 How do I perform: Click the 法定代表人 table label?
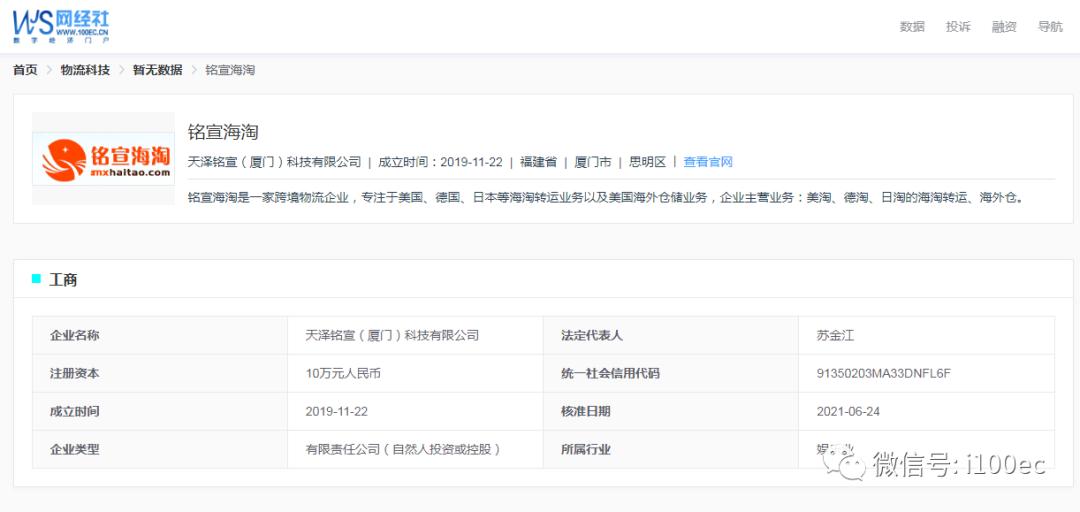(x=592, y=336)
